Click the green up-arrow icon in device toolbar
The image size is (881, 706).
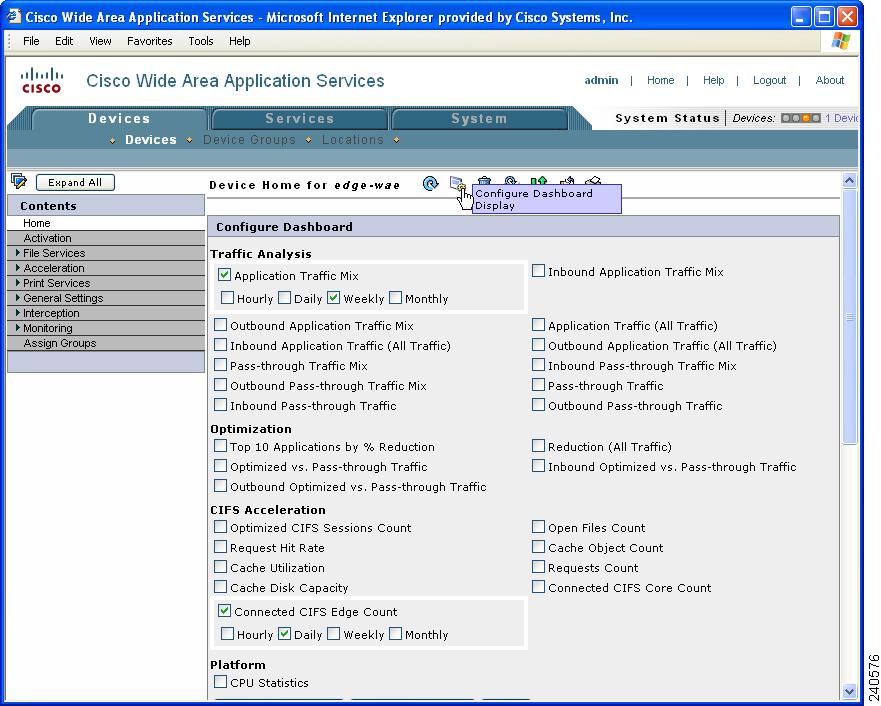538,180
